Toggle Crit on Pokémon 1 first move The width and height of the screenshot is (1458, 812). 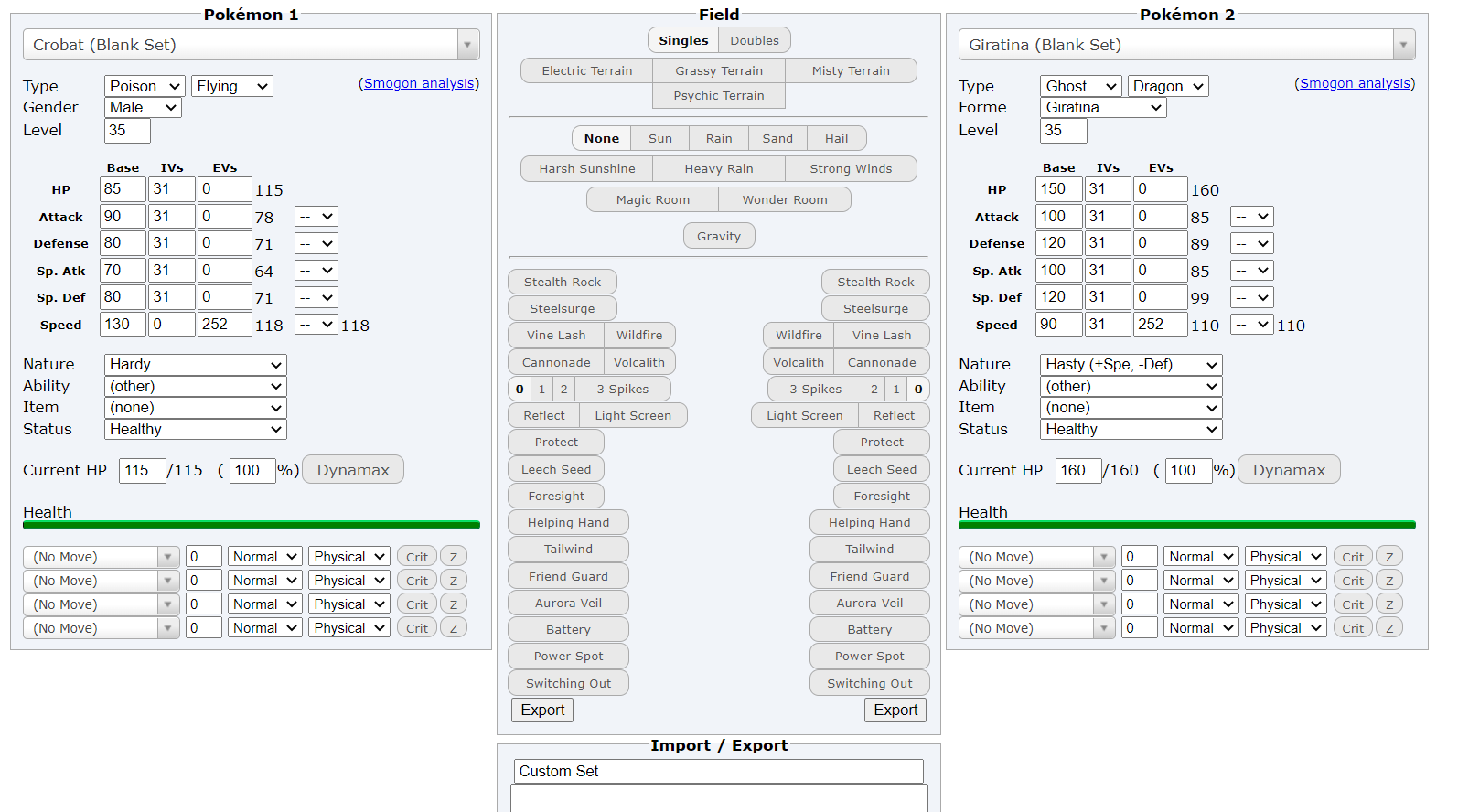pos(417,557)
